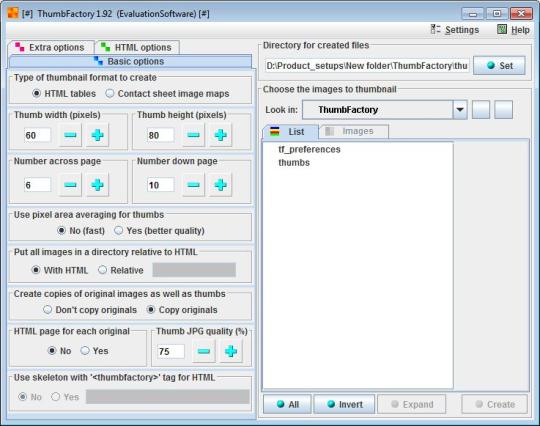The image size is (540, 426).
Task: Open Help from top bar
Action: (x=513, y=30)
